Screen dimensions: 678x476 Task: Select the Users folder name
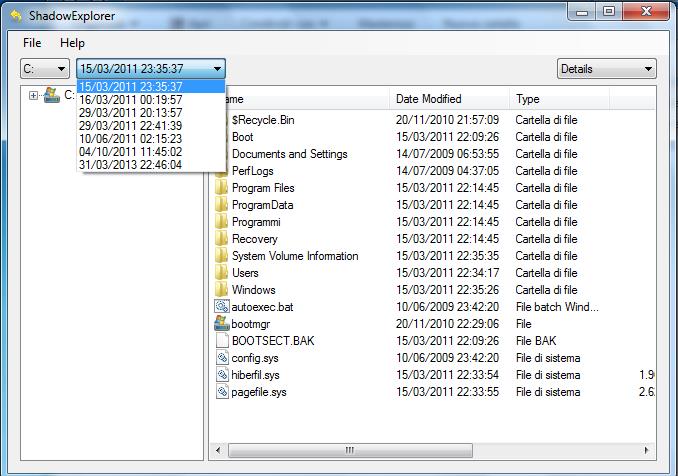pyautogui.click(x=245, y=273)
